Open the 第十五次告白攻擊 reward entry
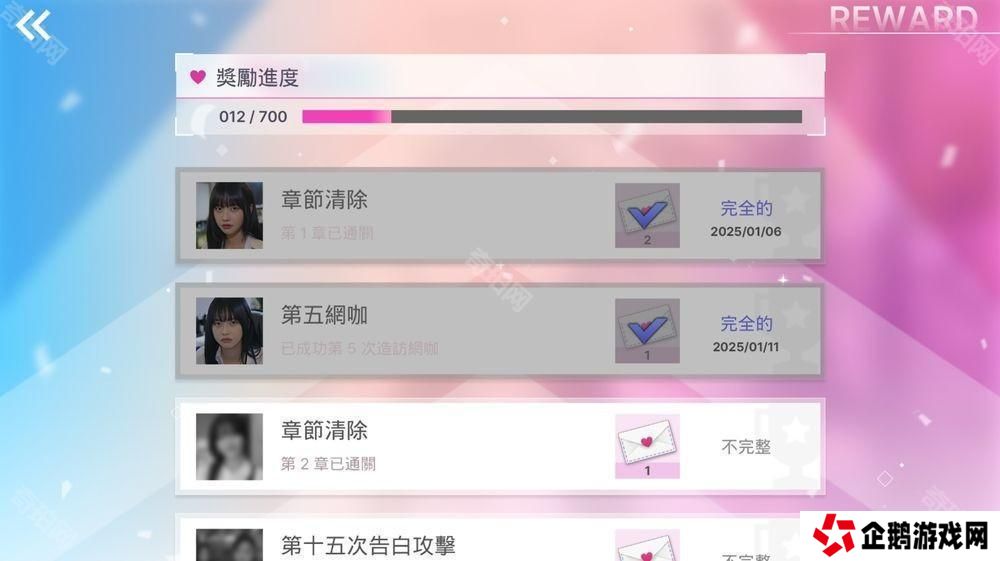Viewport: 1000px width, 561px height. pyautogui.click(x=500, y=539)
